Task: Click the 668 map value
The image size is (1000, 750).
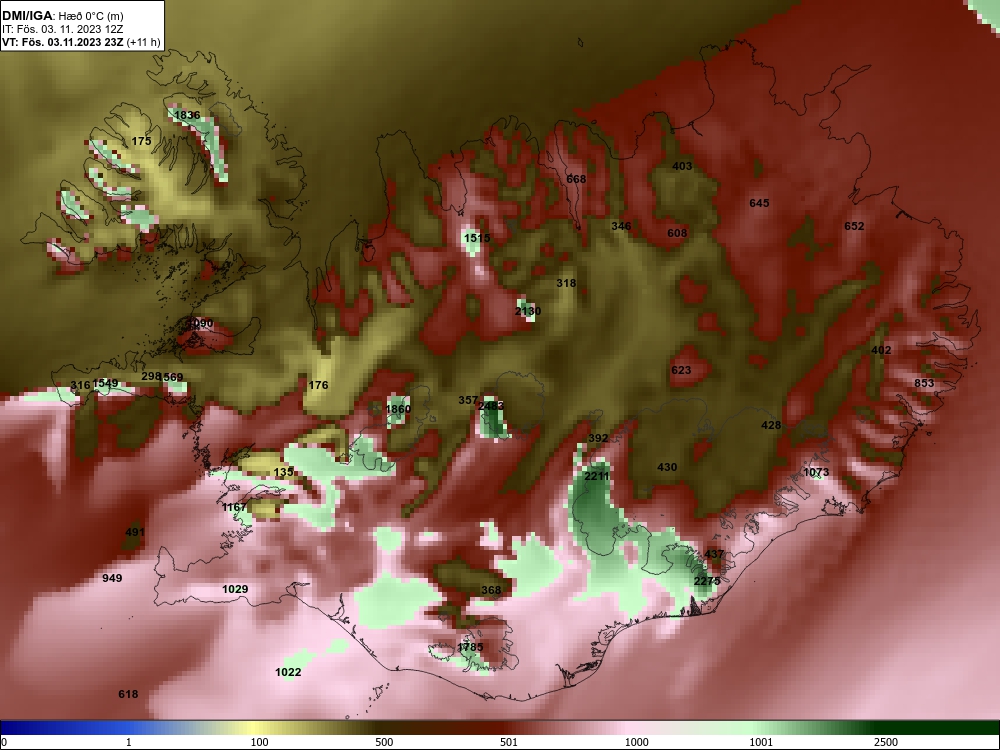Action: pos(576,179)
